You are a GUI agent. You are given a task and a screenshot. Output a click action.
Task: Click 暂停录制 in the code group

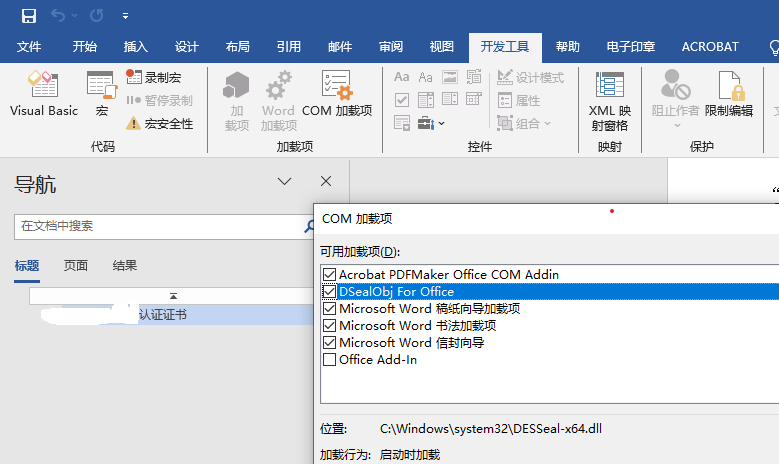coord(159,100)
